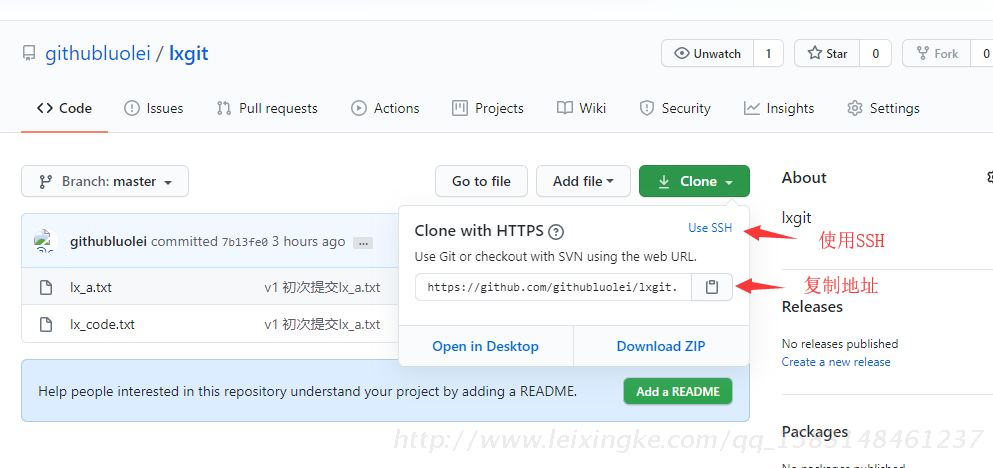Click the file icon beside lx_a.txt

(x=46, y=288)
